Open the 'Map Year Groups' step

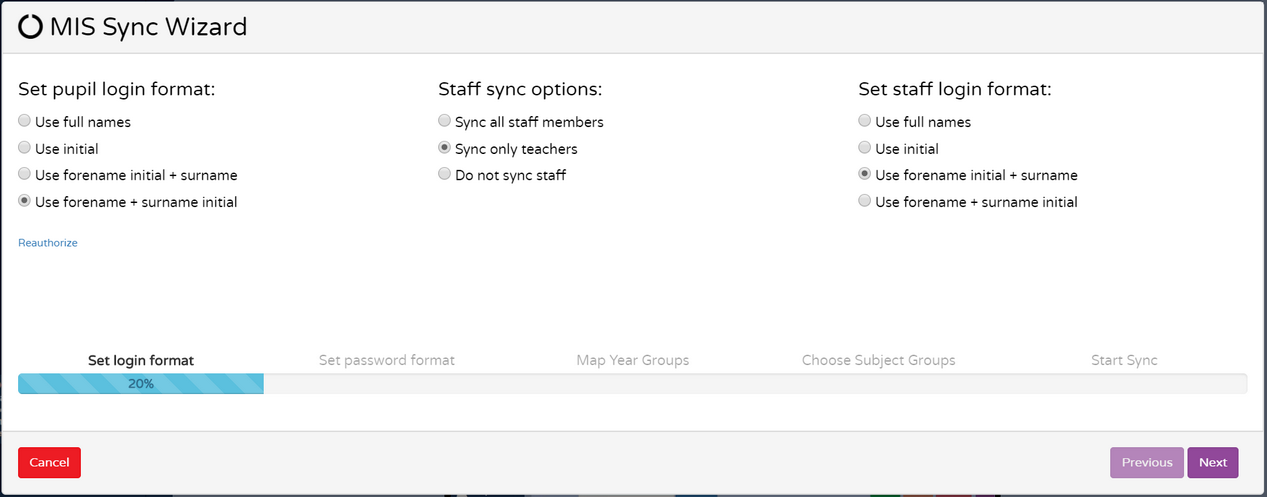(x=632, y=360)
